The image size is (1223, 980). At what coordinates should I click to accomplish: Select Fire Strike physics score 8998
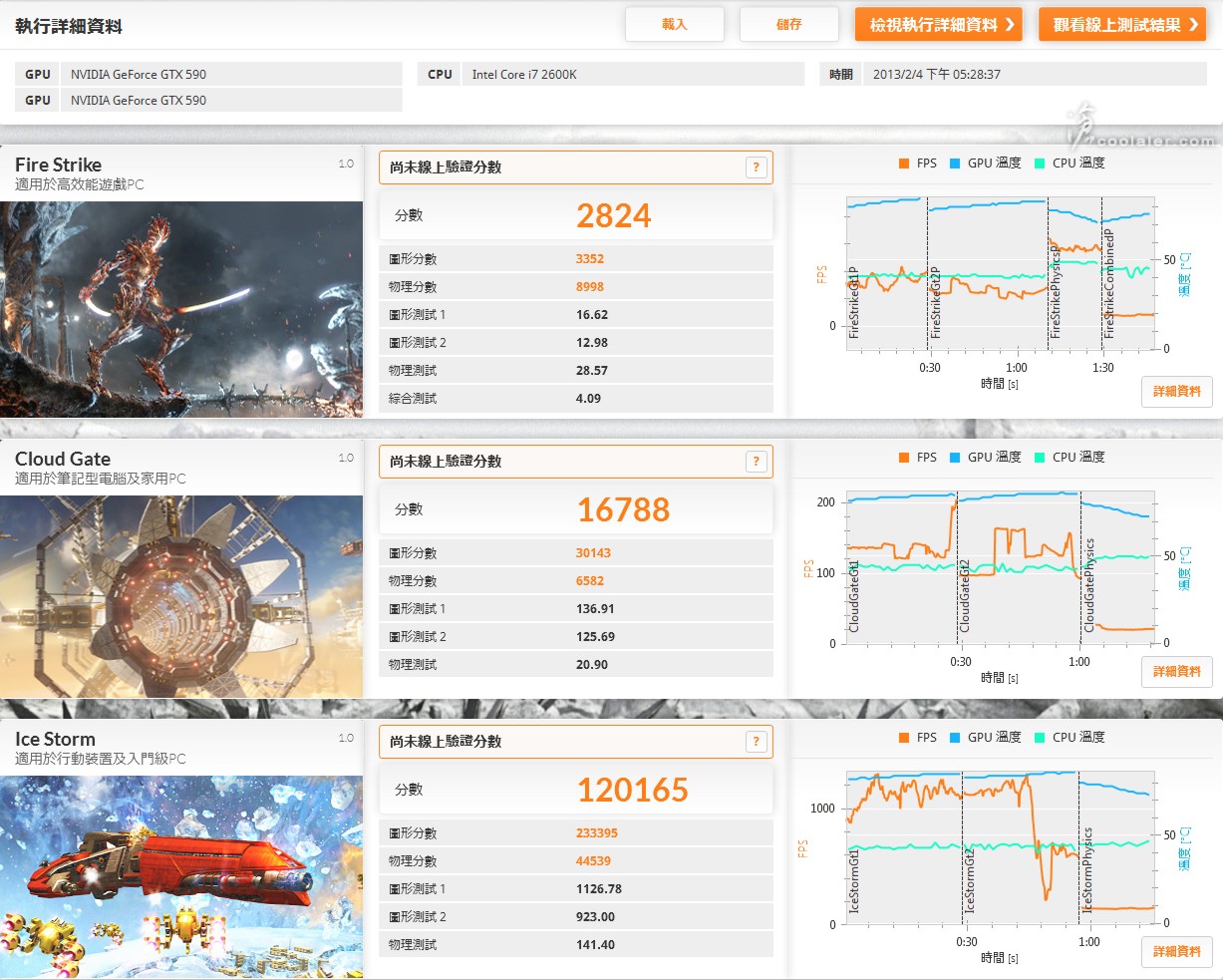click(590, 287)
